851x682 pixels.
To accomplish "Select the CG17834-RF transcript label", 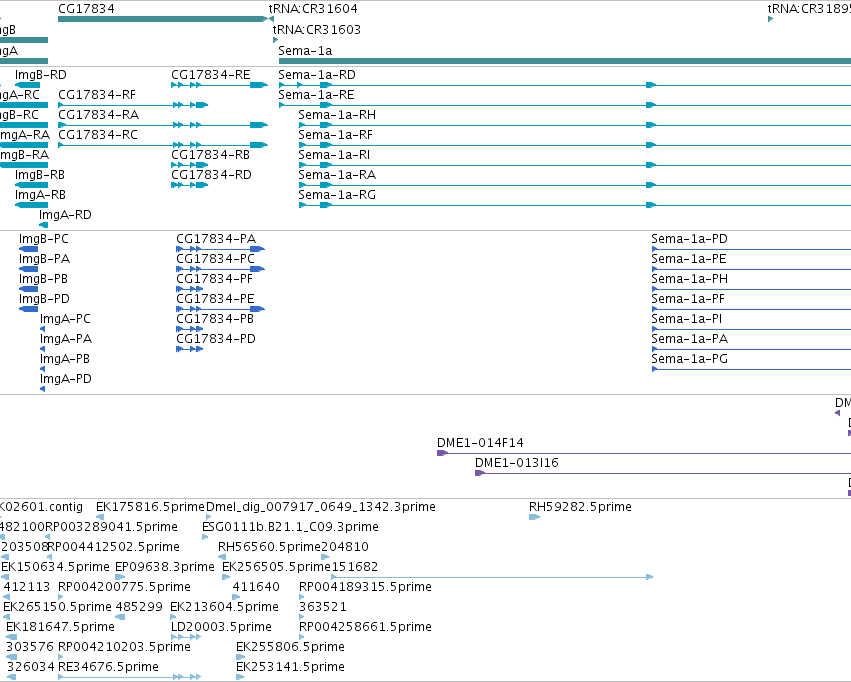I will (x=97, y=95).
